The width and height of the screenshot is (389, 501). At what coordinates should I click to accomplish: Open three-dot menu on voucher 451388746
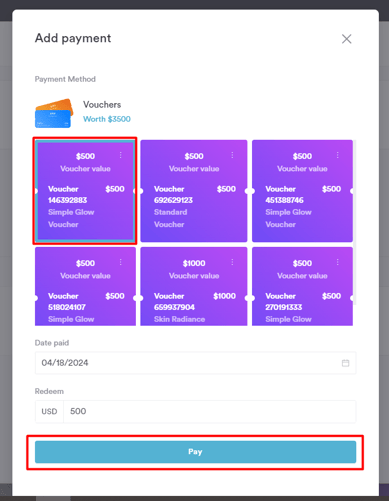[x=338, y=155]
